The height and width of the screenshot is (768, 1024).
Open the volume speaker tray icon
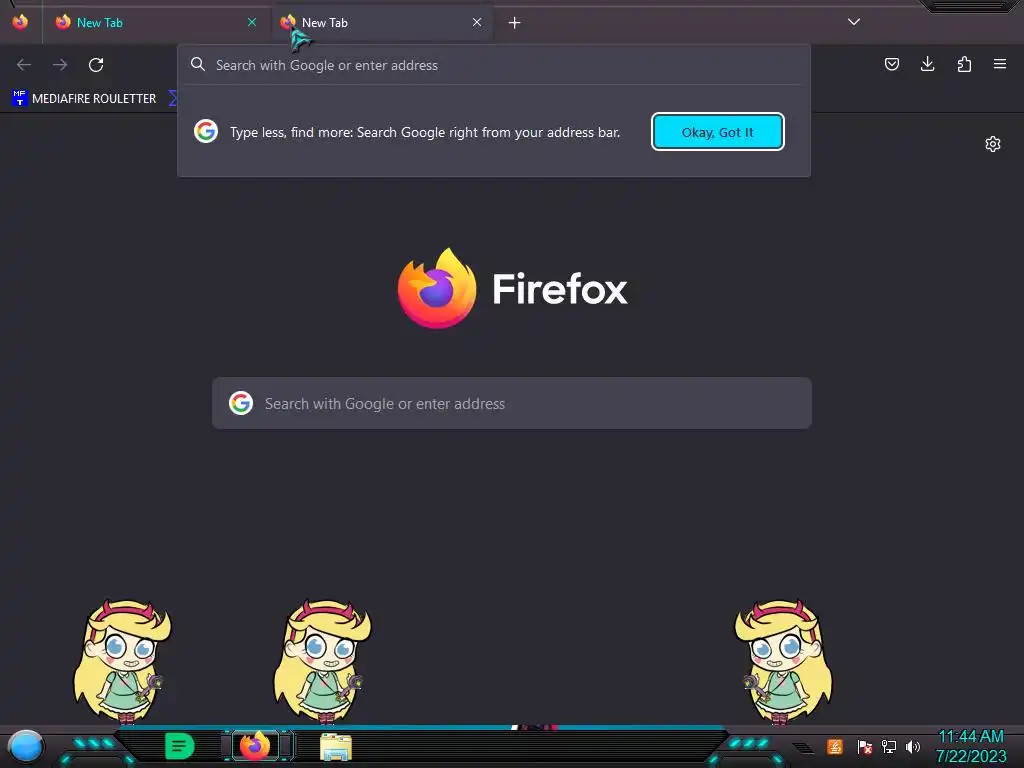[912, 746]
